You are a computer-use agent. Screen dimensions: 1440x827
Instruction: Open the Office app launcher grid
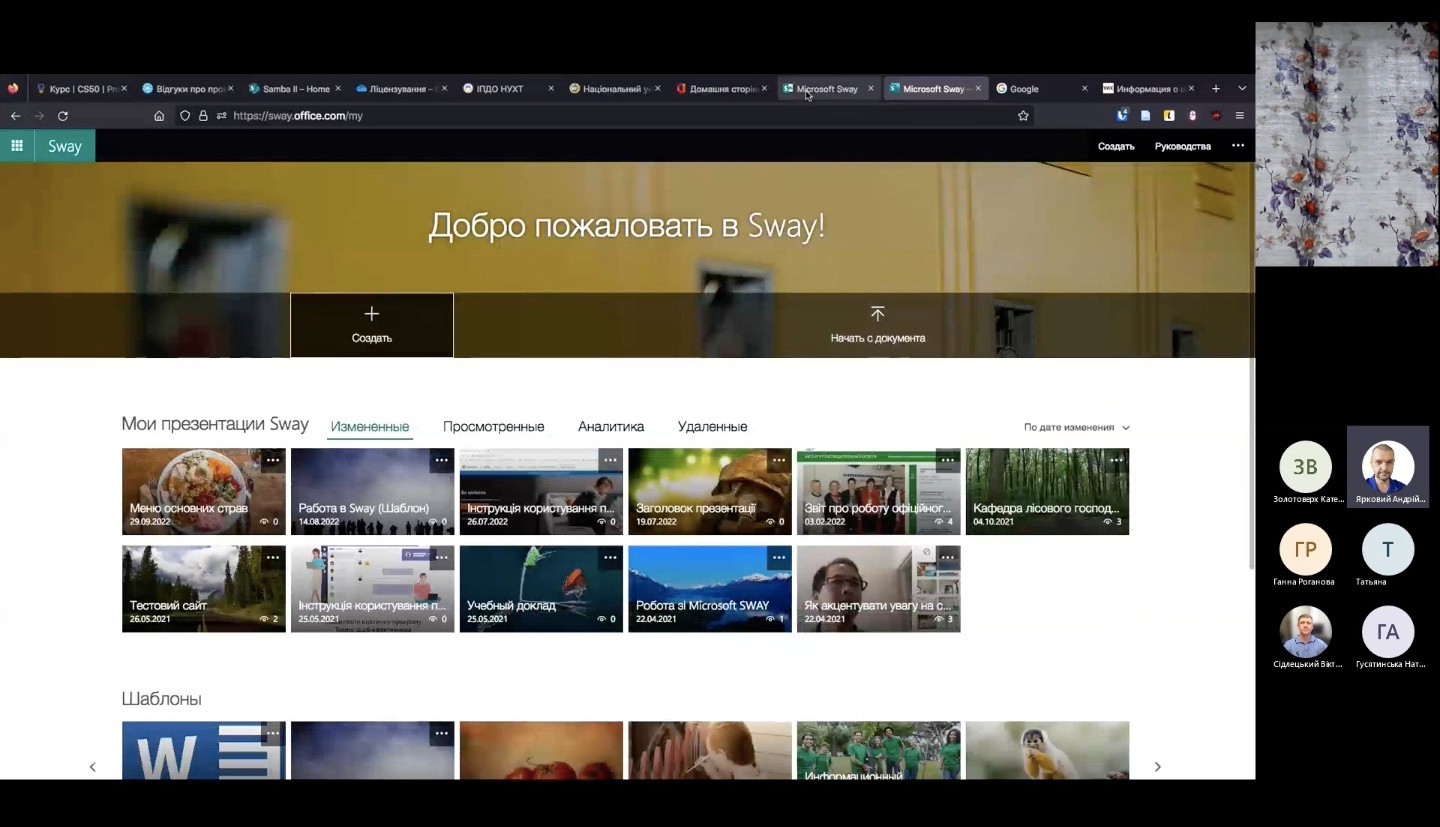[x=16, y=146]
